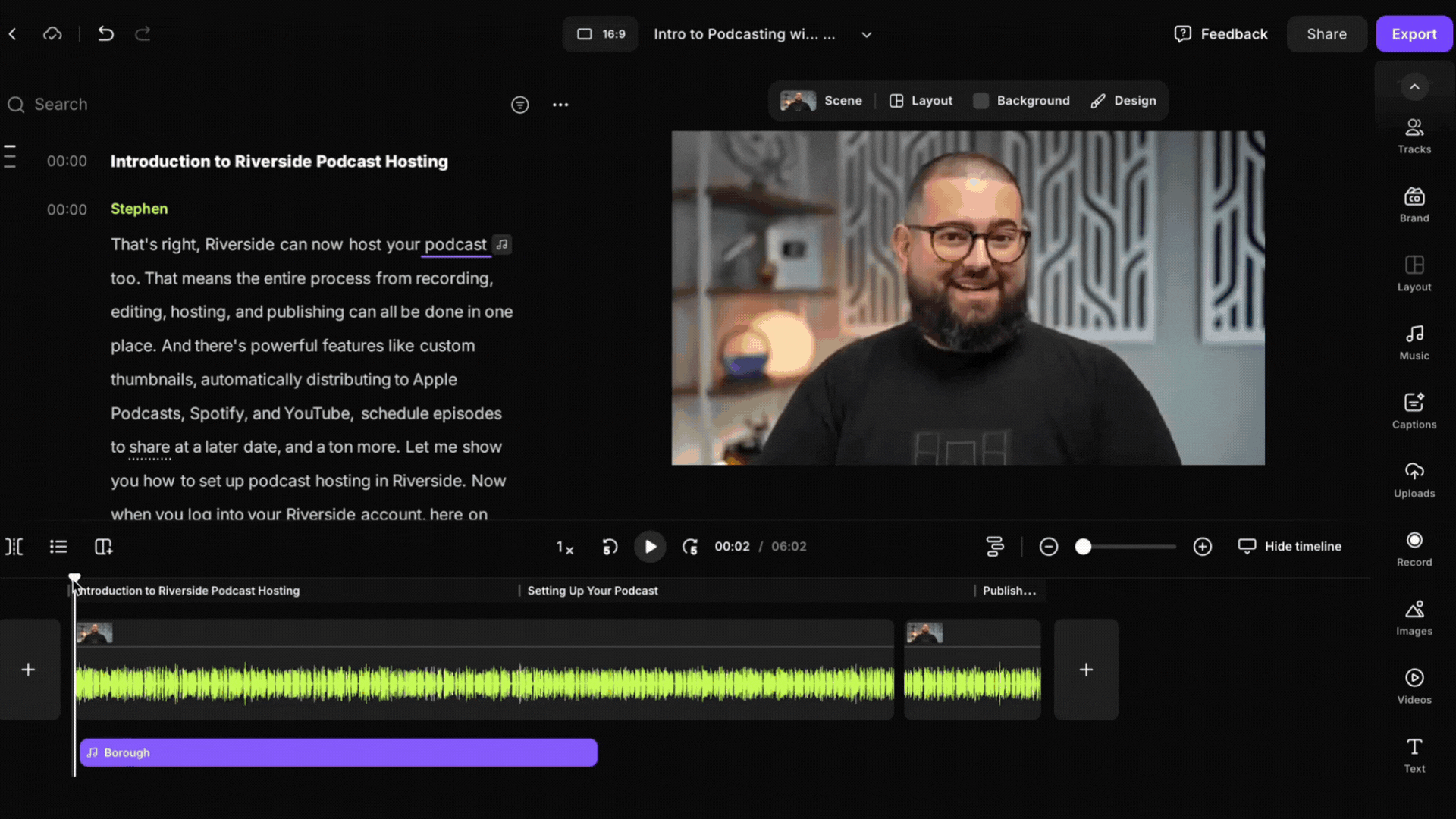Click the timeline tracks settings icon
This screenshot has height=819, width=1456.
coord(995,547)
